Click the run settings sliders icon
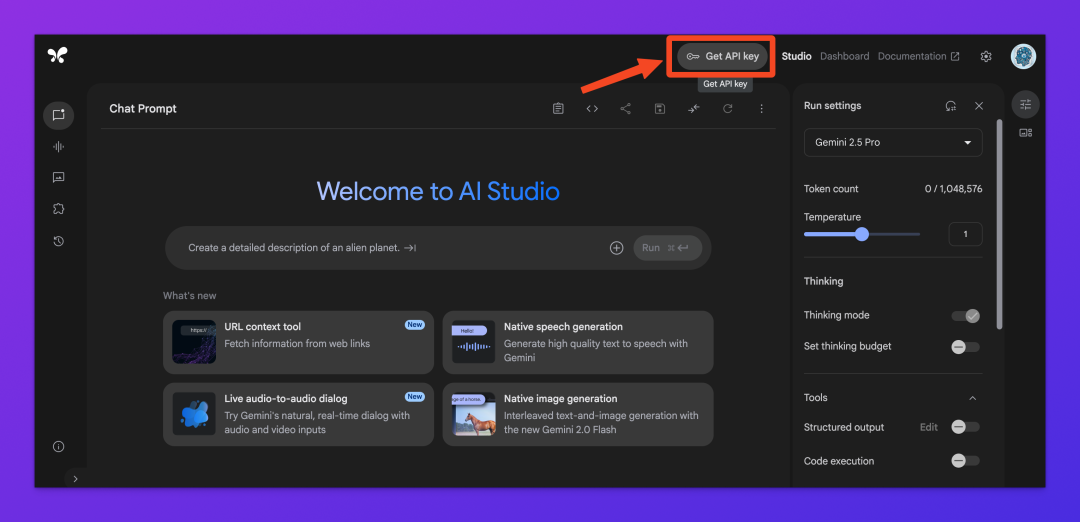Viewport: 1080px width, 522px height. tap(1026, 105)
